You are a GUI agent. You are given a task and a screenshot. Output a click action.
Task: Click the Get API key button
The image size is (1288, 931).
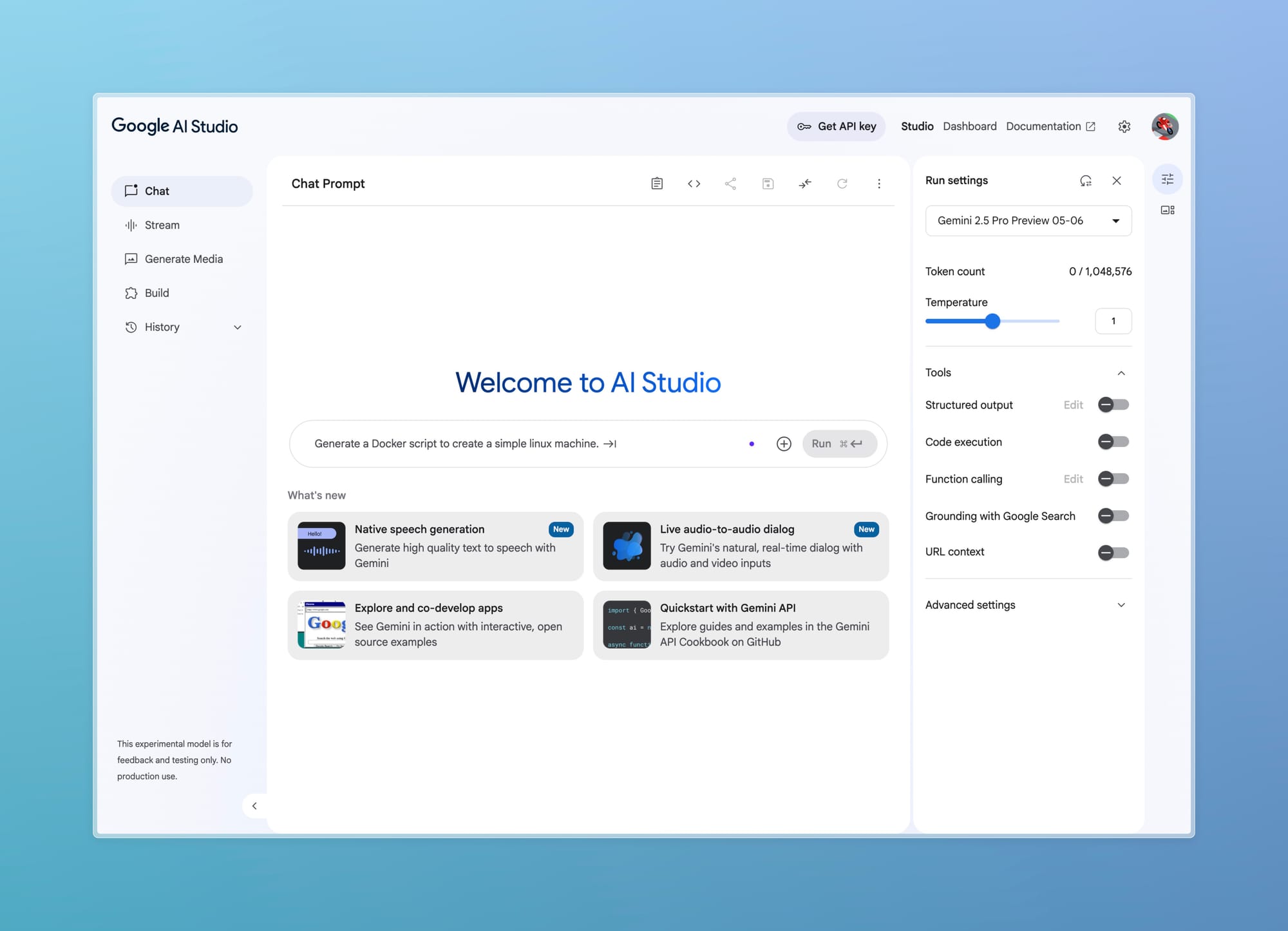coord(836,126)
